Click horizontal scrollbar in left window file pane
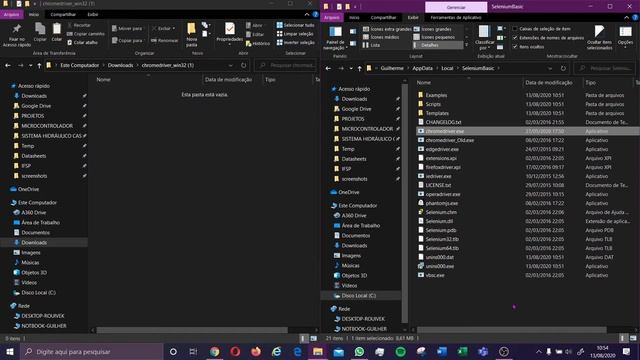 (x=192, y=330)
